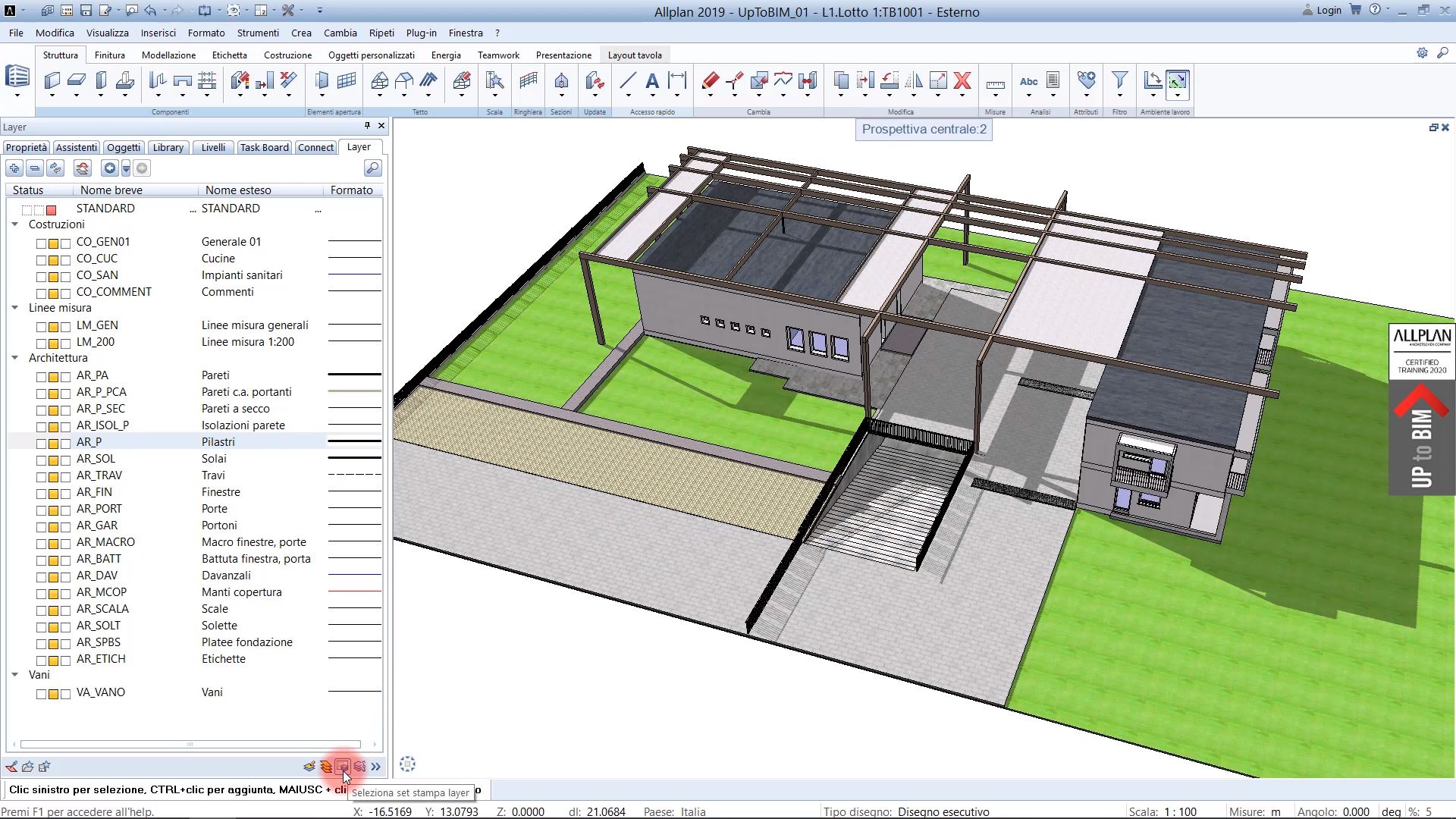Collapse the Costruzioni layer group

click(x=14, y=224)
